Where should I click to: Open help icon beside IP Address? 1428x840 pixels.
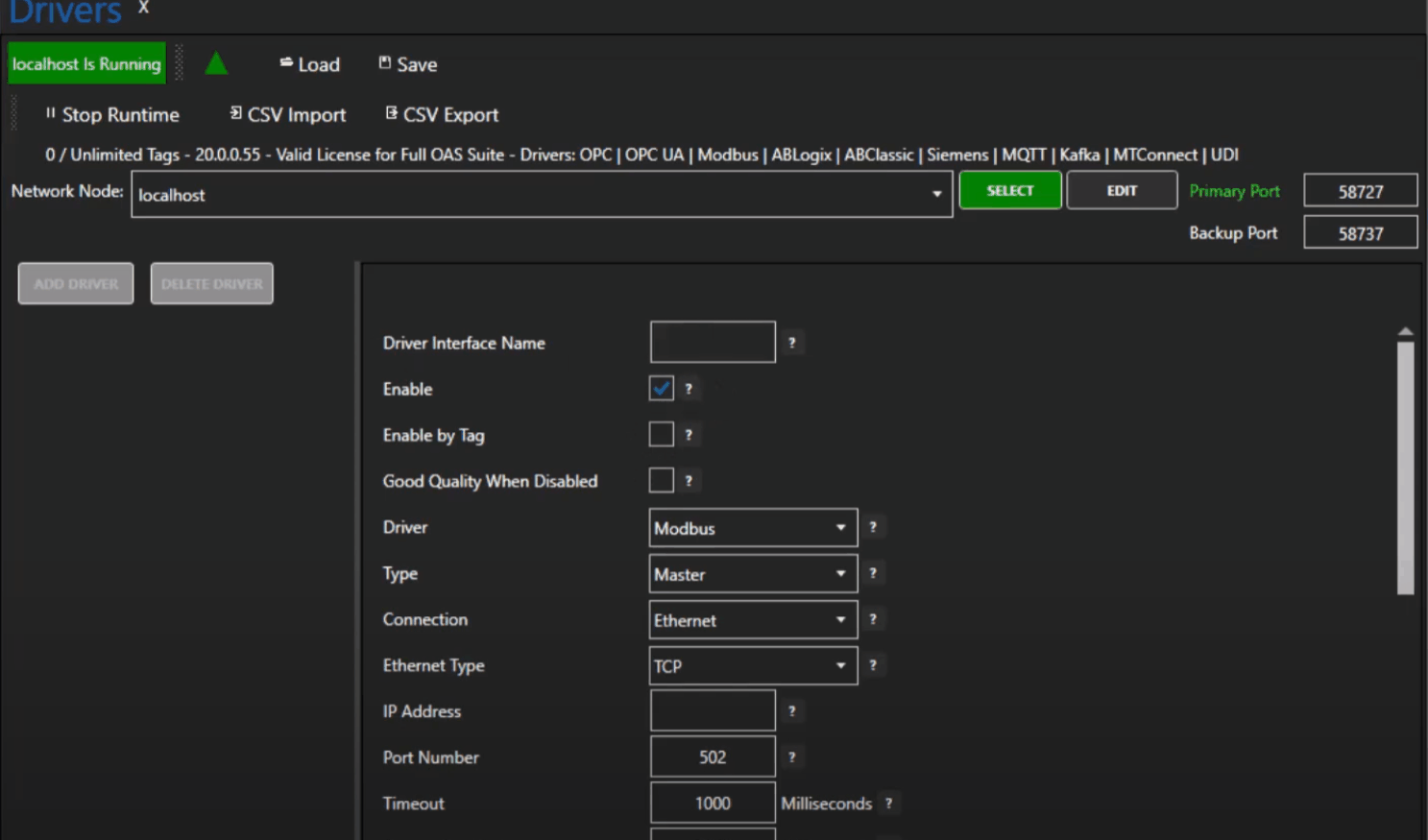point(791,711)
